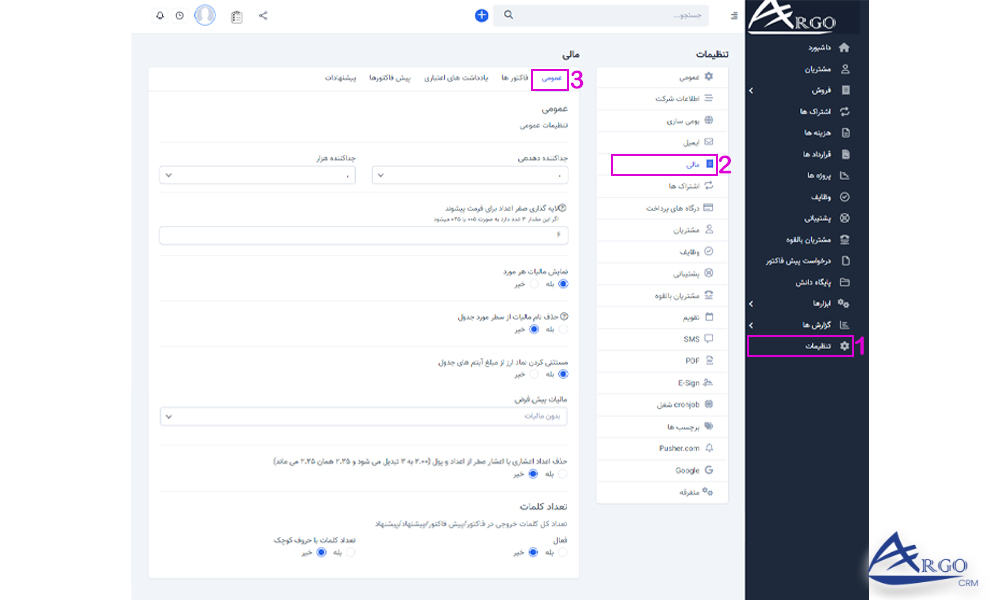Choose خیر for حذف نام مالیات از جدول
The width and height of the screenshot is (1000, 600).
click(x=534, y=330)
